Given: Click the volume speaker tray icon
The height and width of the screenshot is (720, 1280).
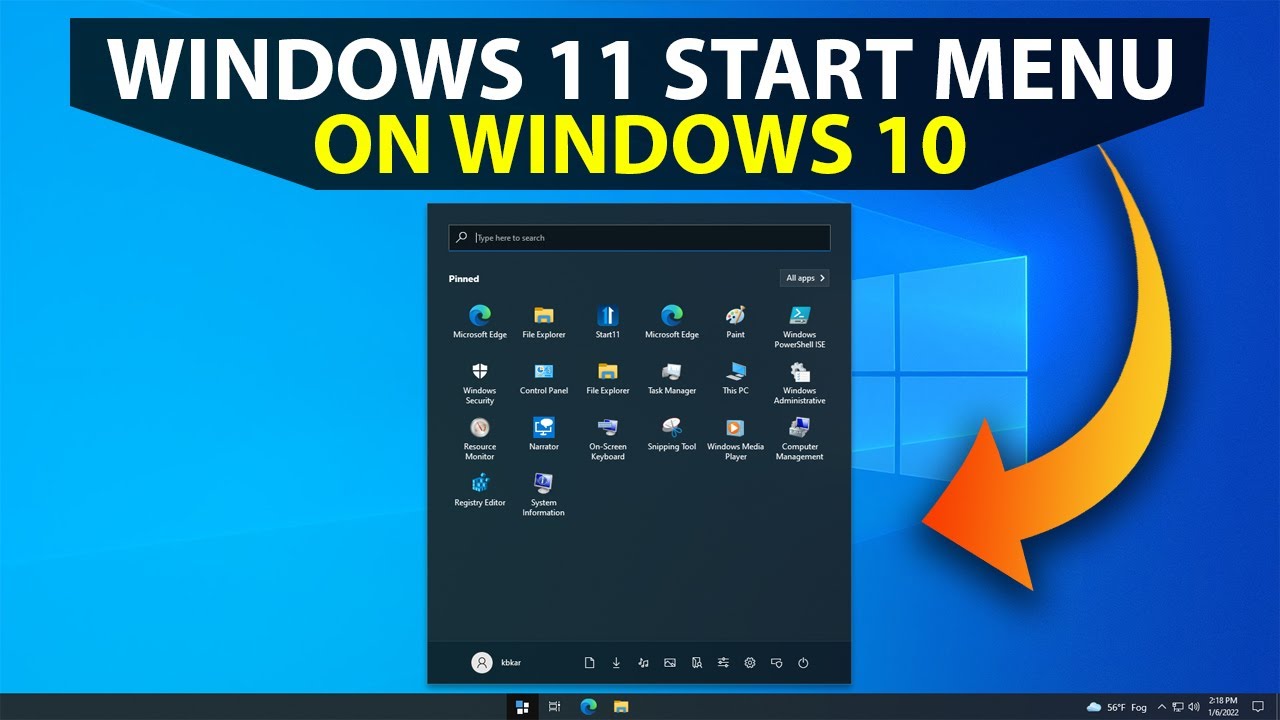Looking at the screenshot, I should pos(1194,707).
